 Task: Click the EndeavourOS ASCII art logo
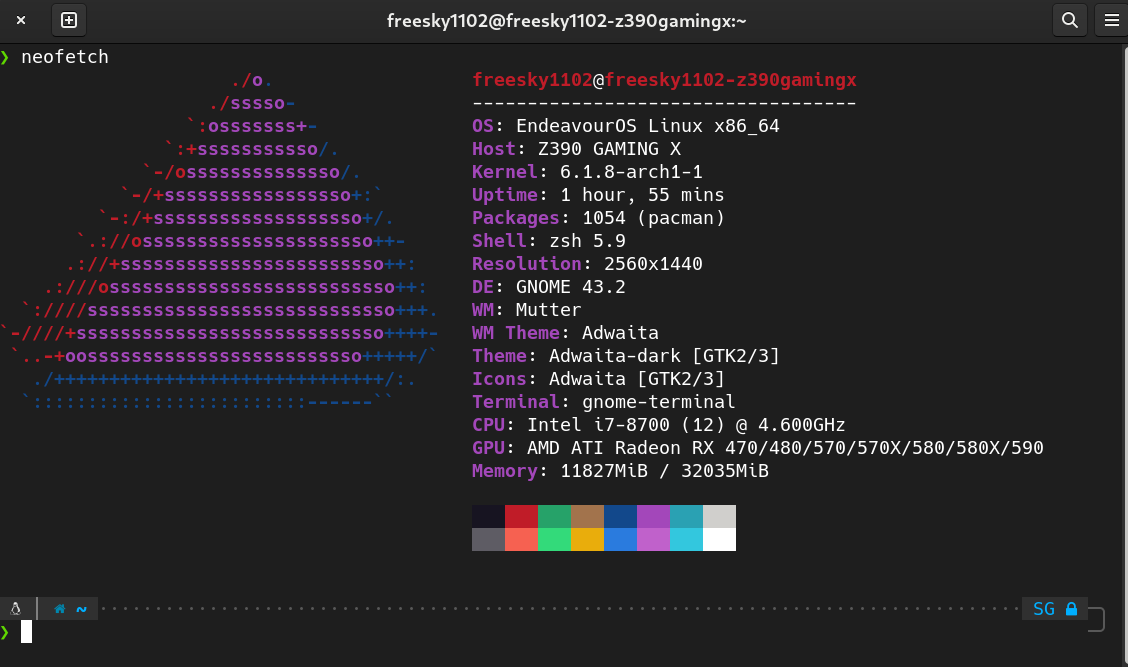219,241
